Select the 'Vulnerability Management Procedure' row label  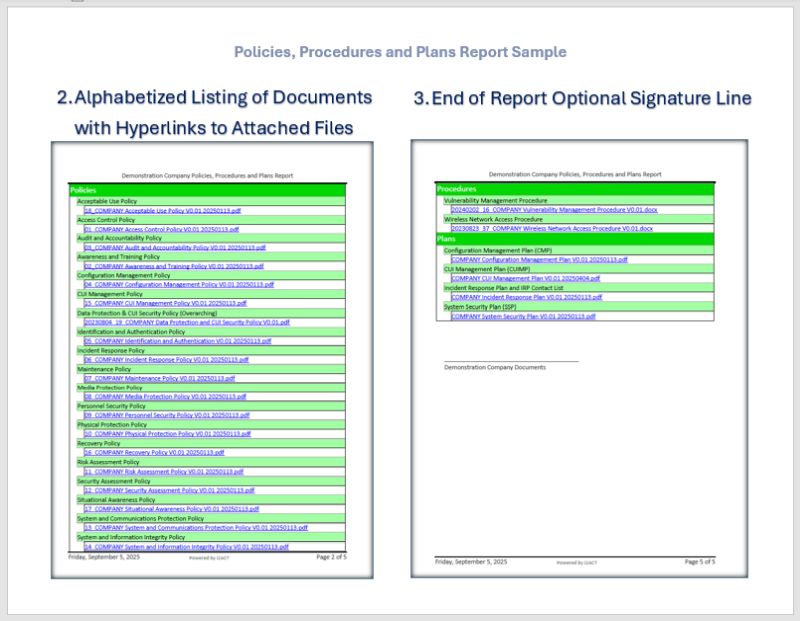click(x=495, y=201)
